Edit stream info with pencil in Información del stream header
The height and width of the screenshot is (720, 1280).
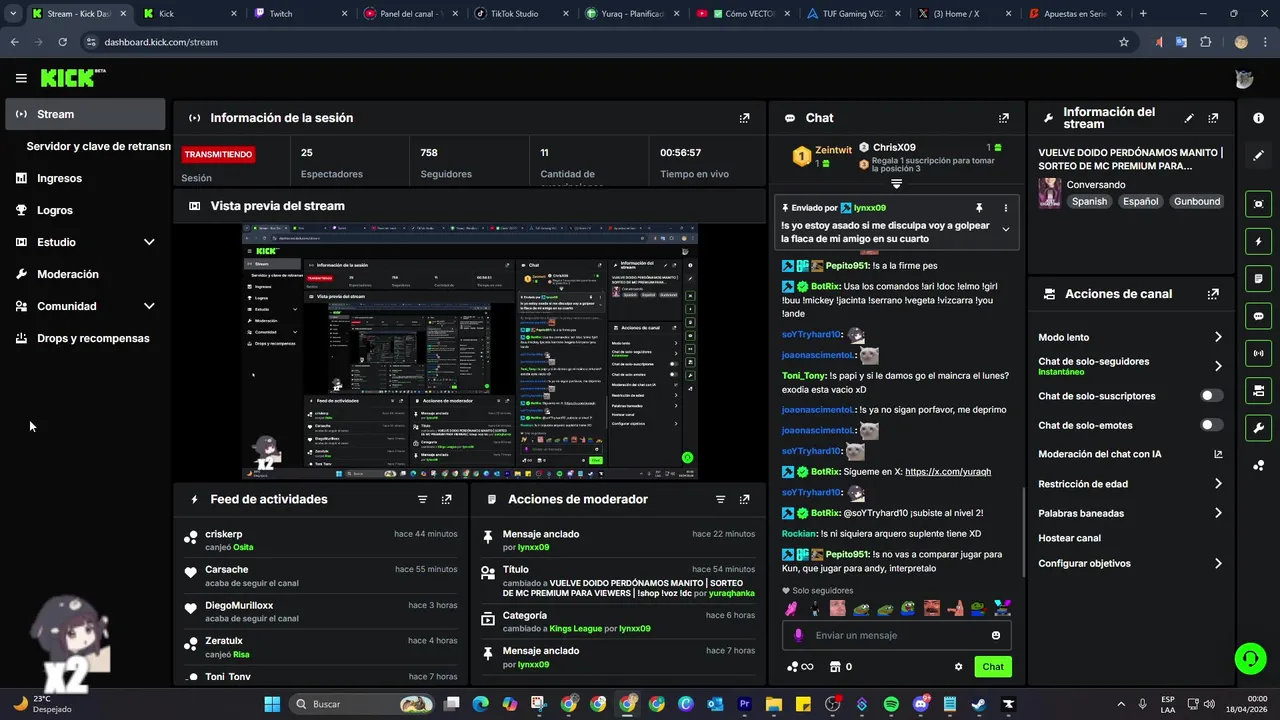pos(1189,118)
